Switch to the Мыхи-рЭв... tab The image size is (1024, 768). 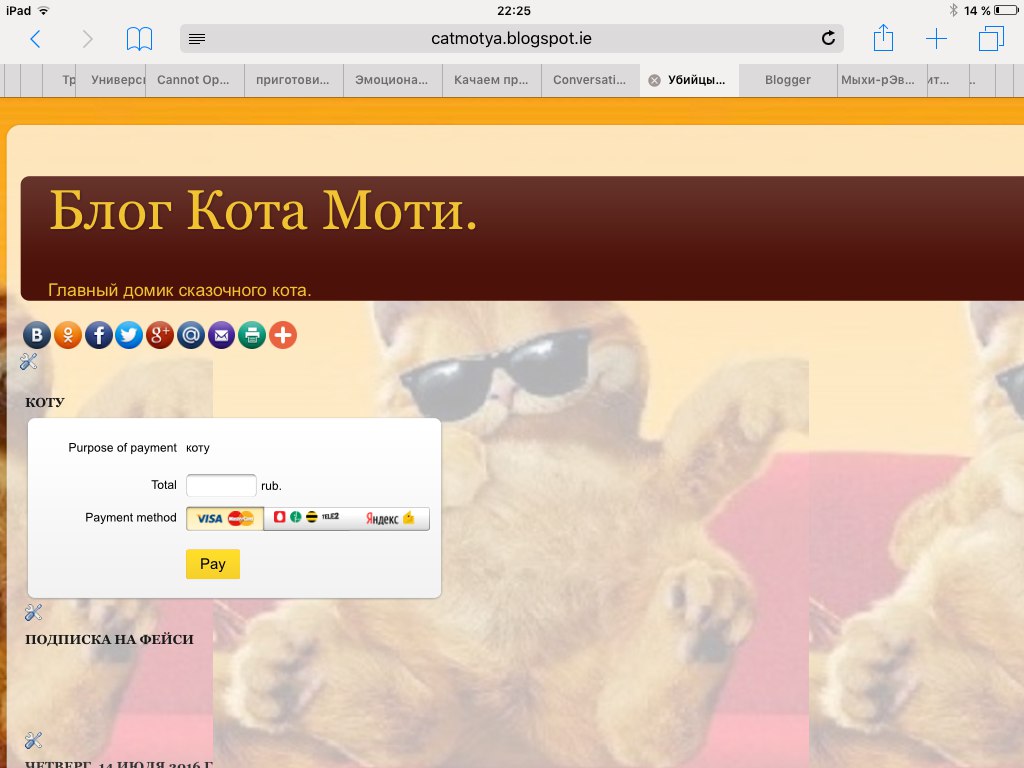(882, 80)
